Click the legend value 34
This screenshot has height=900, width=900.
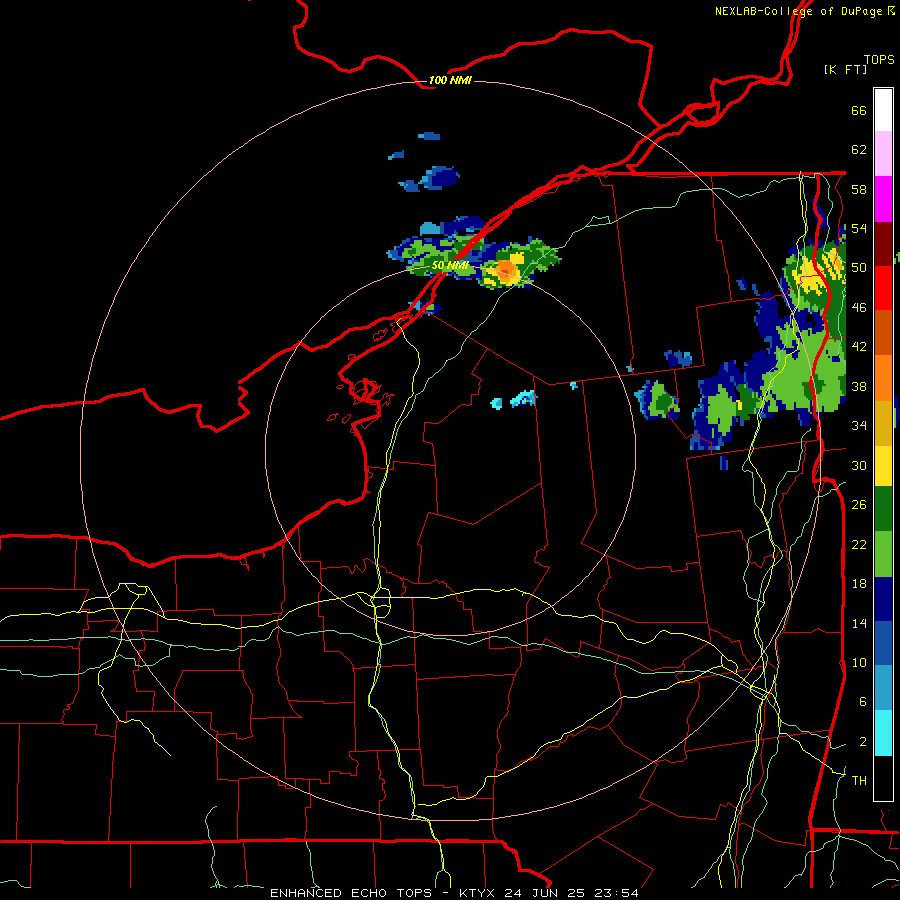(x=859, y=426)
